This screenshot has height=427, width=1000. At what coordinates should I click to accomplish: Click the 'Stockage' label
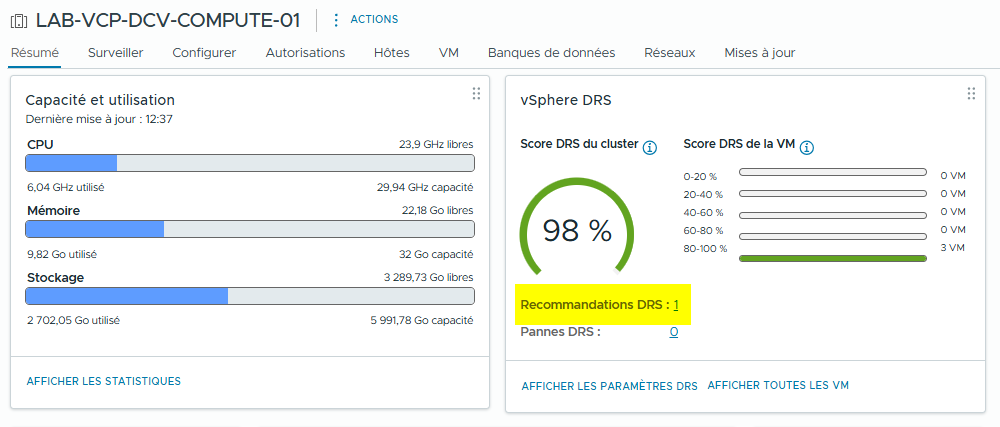[55, 278]
